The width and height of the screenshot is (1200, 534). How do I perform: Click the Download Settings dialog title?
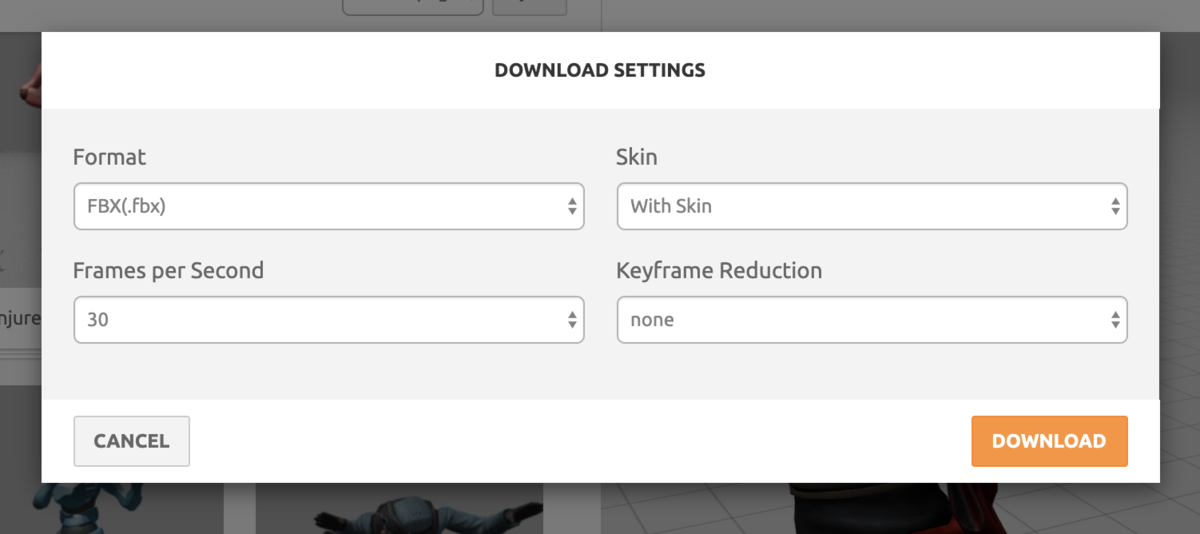point(600,70)
